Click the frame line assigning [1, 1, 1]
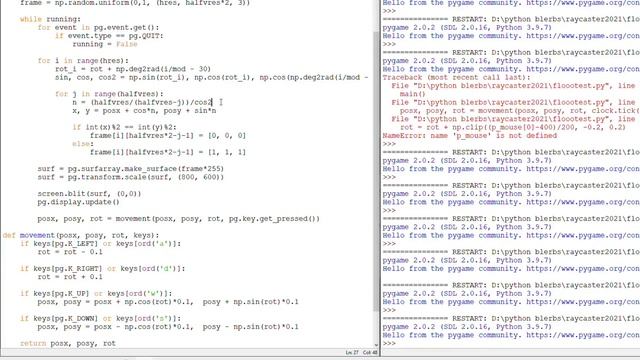Image resolution: width=640 pixels, height=360 pixels. click(x=168, y=152)
